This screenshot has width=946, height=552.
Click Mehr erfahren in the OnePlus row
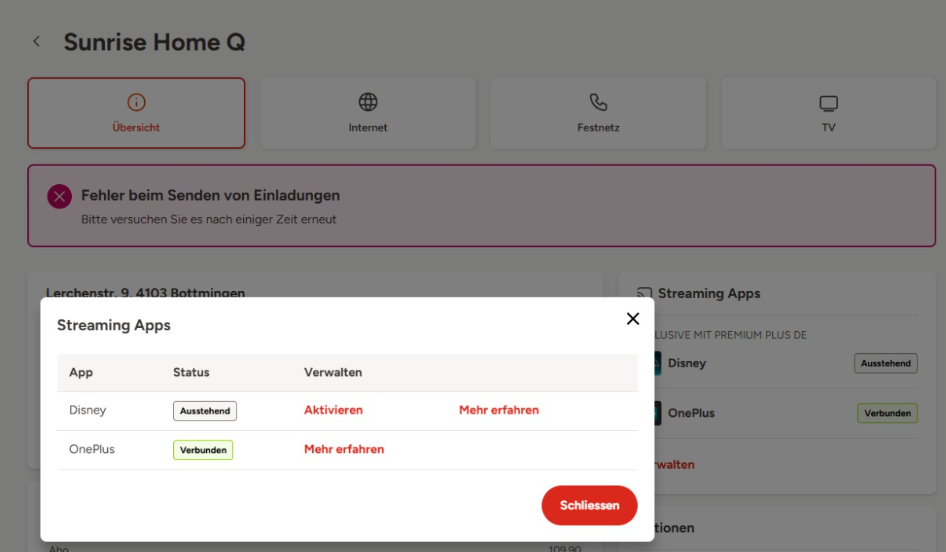coord(344,449)
